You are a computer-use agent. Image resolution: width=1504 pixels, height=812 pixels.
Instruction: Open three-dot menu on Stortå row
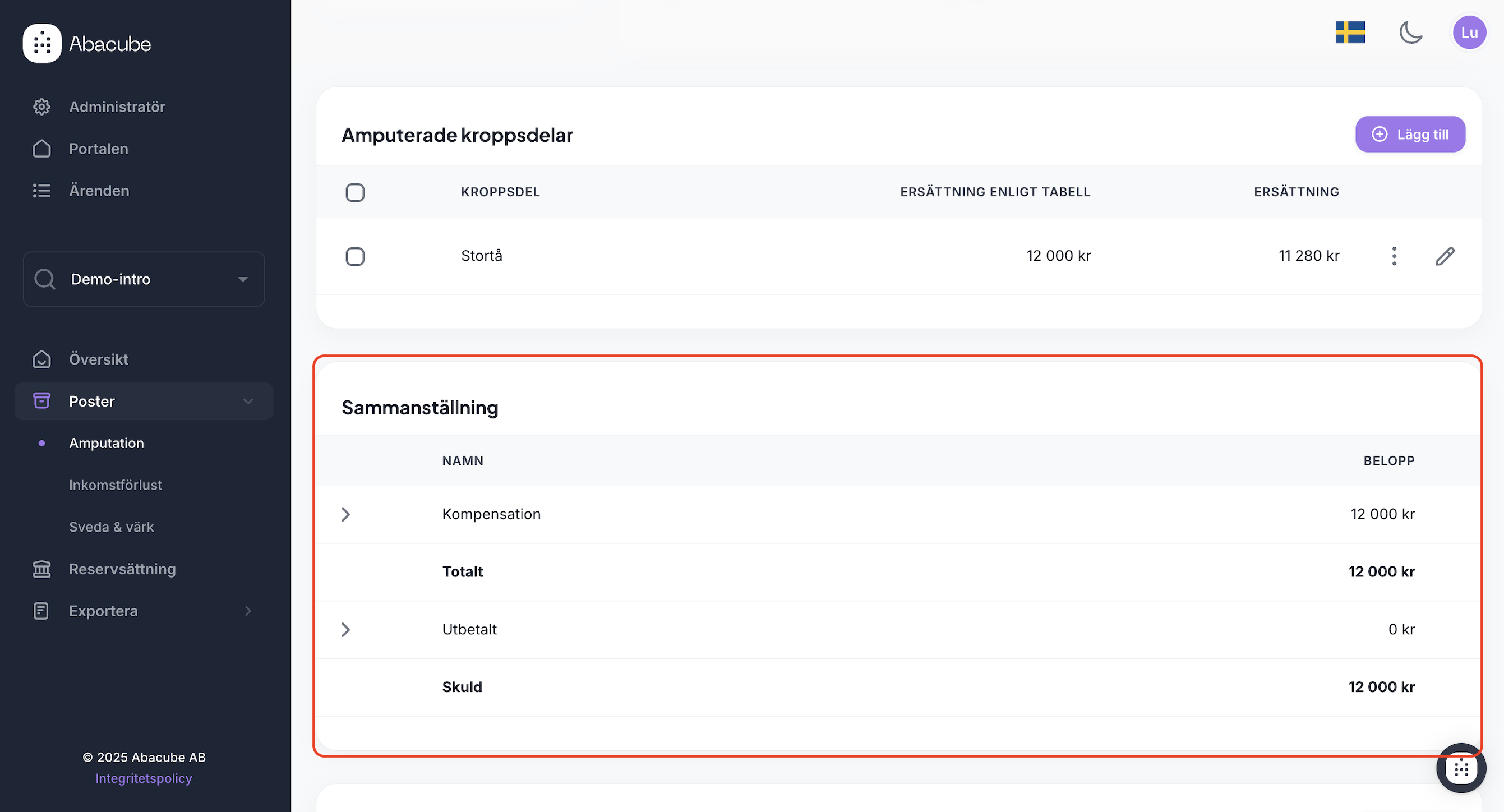coord(1394,256)
